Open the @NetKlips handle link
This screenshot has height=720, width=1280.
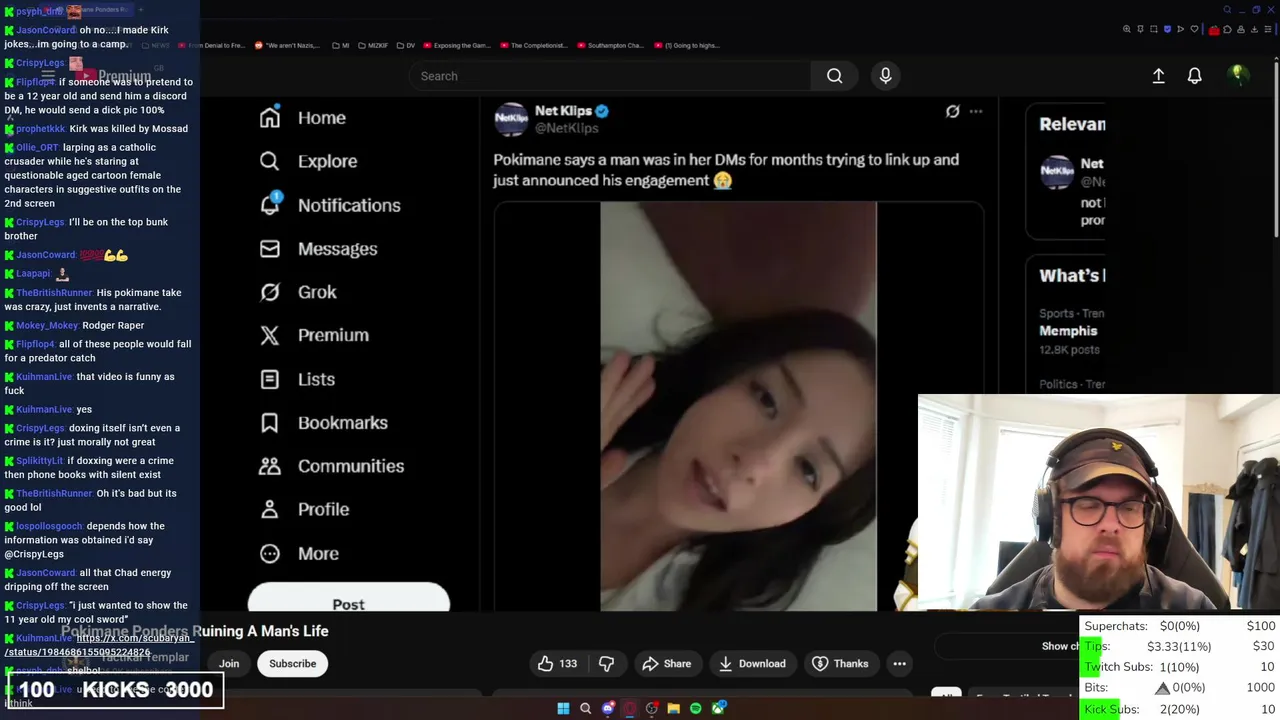566,128
